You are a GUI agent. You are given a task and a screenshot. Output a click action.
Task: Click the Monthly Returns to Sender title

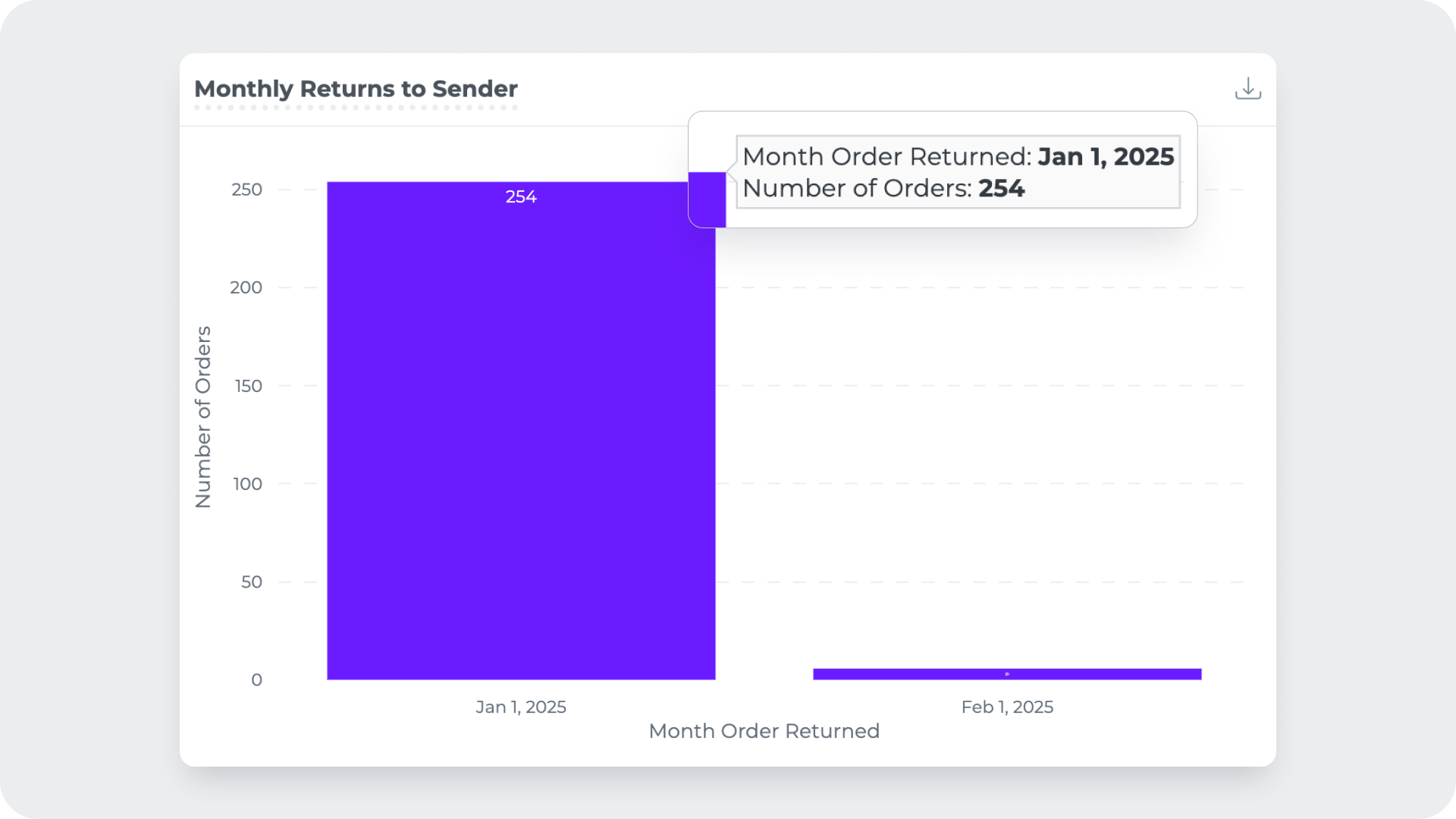coord(356,89)
